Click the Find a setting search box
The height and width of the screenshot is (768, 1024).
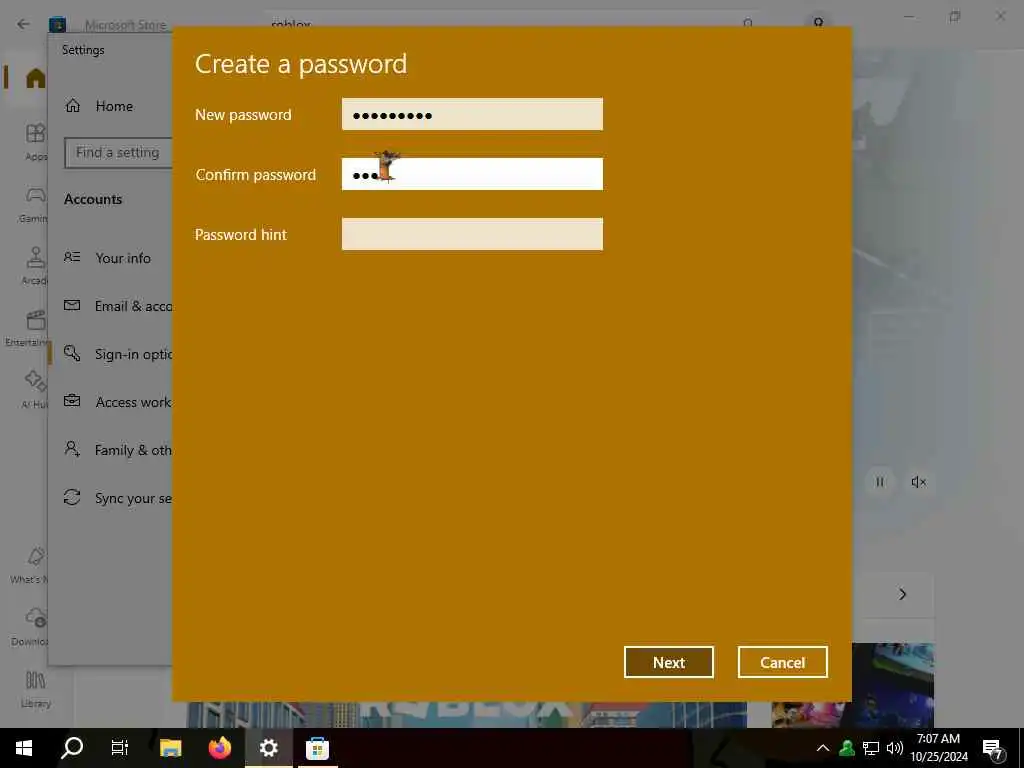tap(118, 153)
